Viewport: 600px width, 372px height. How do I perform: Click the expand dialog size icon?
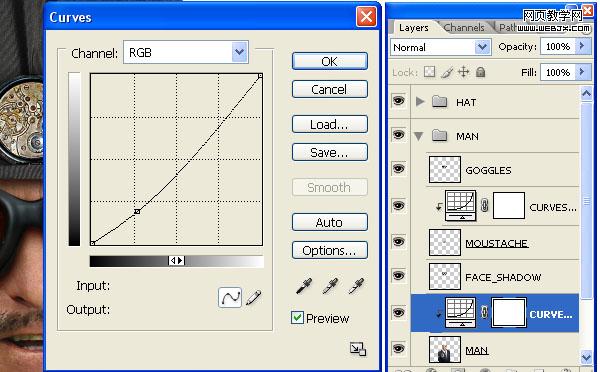click(x=358, y=349)
